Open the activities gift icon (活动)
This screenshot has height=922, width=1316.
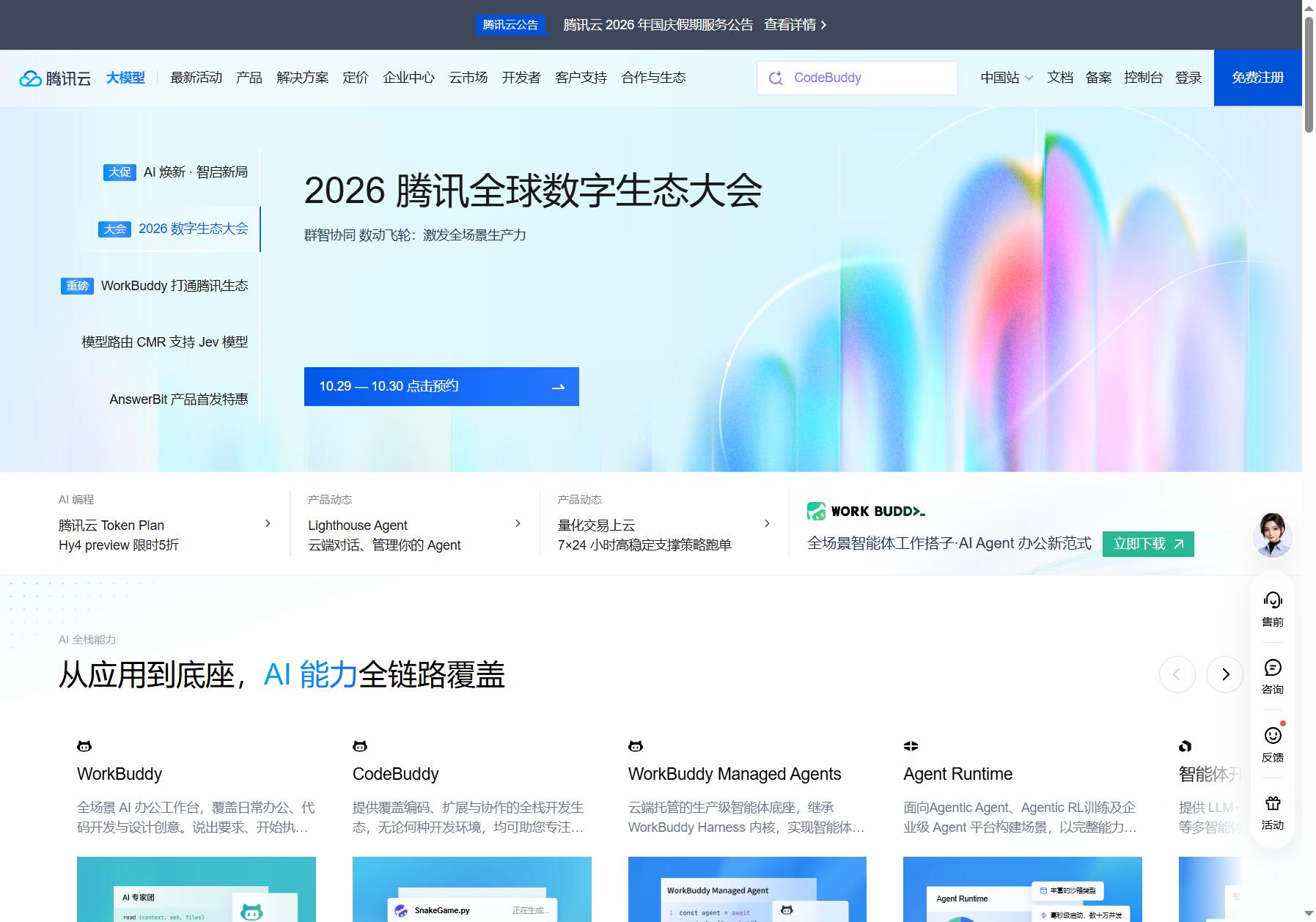tap(1273, 803)
